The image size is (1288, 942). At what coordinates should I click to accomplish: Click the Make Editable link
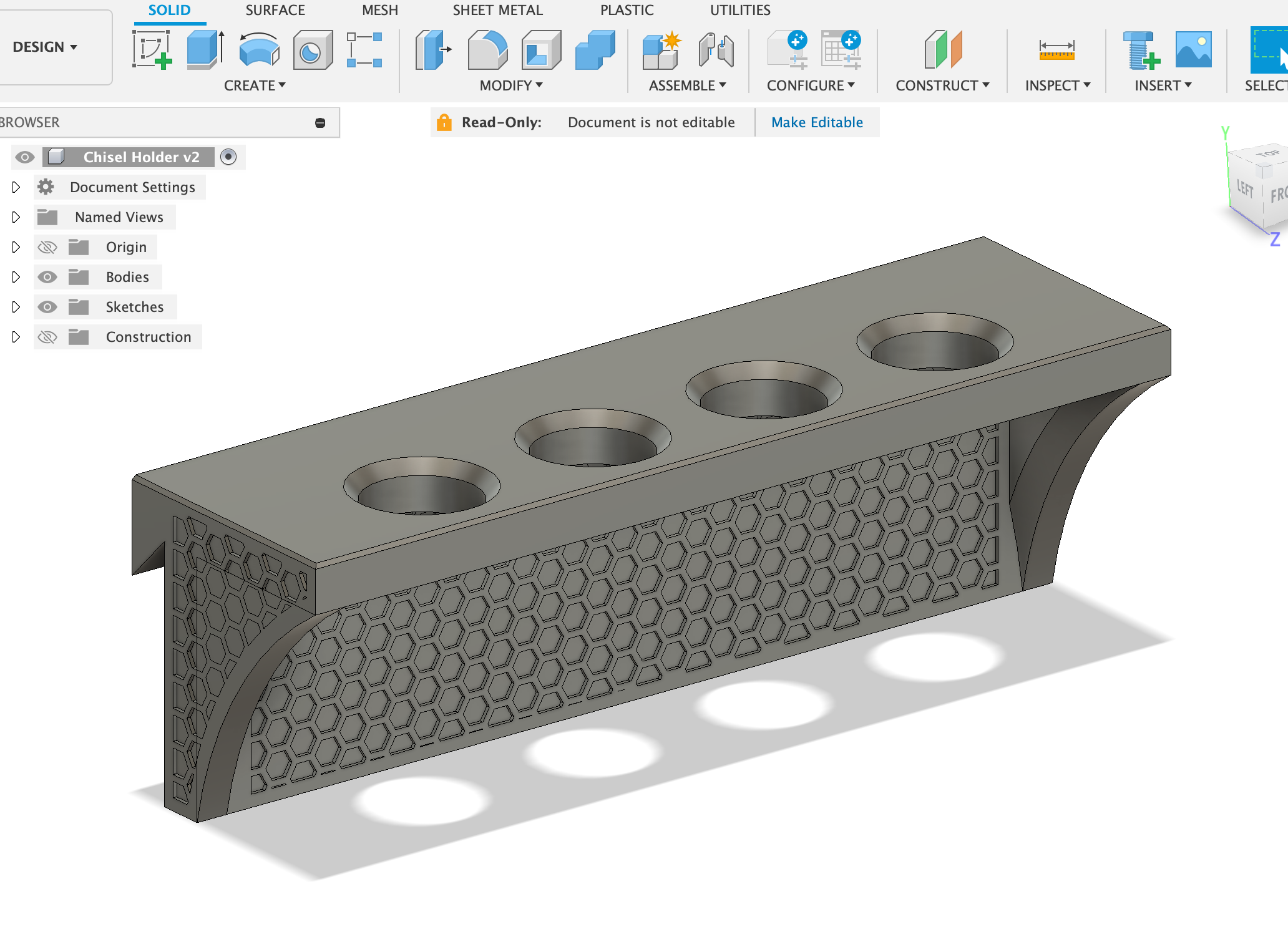(817, 122)
